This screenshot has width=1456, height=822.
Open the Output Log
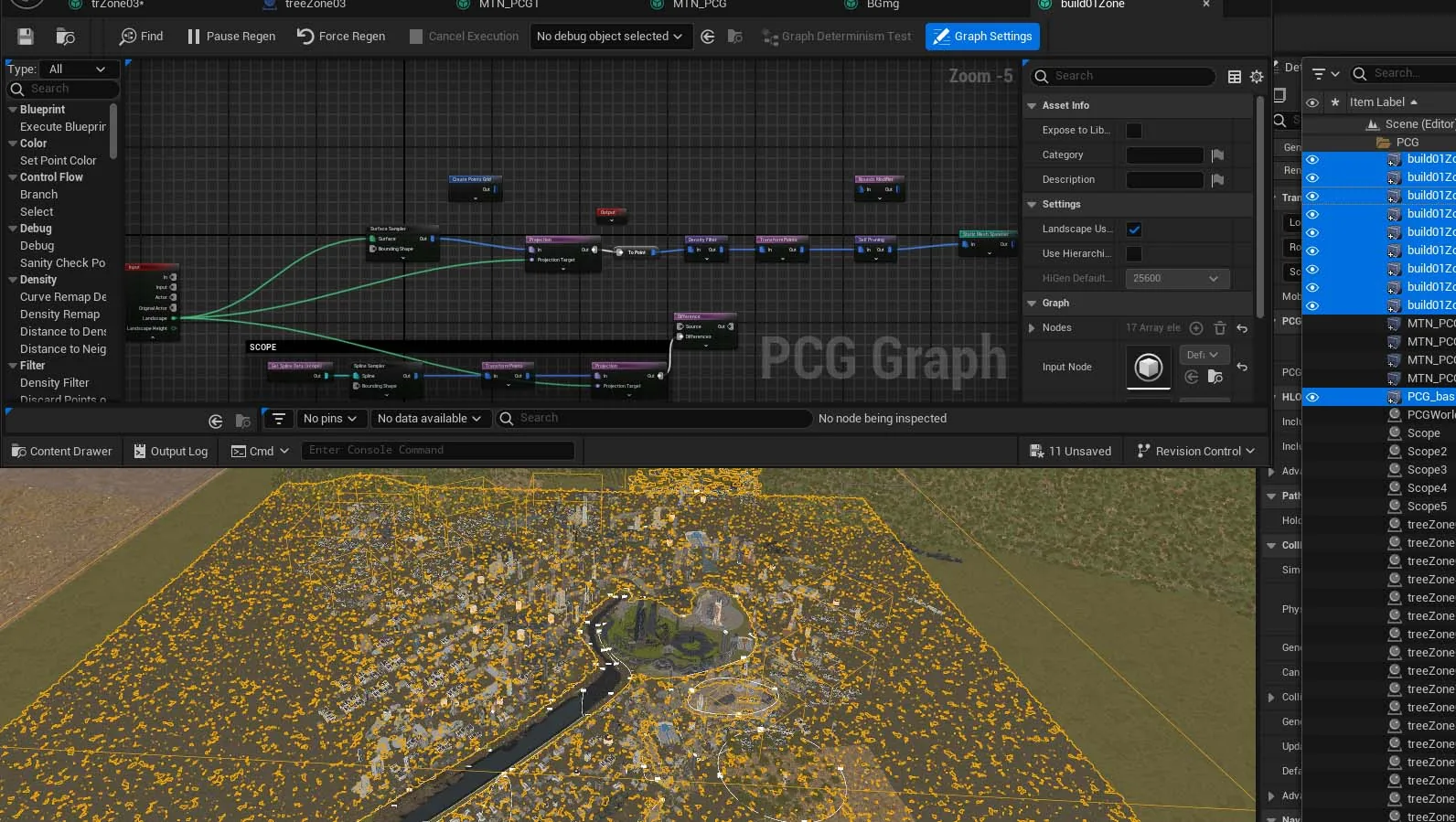click(x=171, y=451)
